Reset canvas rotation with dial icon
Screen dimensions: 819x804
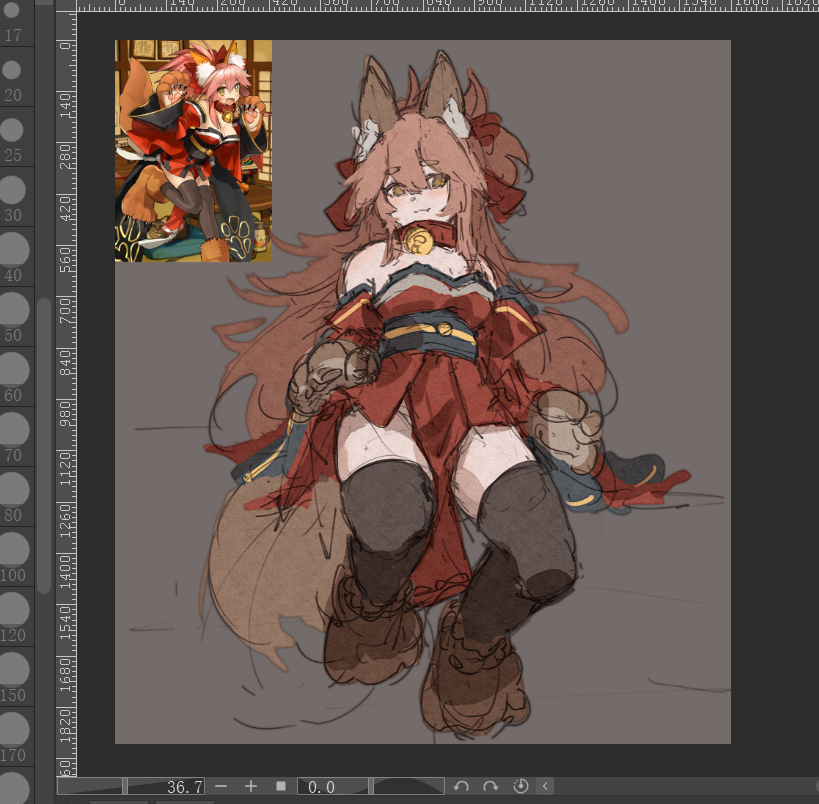pyautogui.click(x=521, y=786)
